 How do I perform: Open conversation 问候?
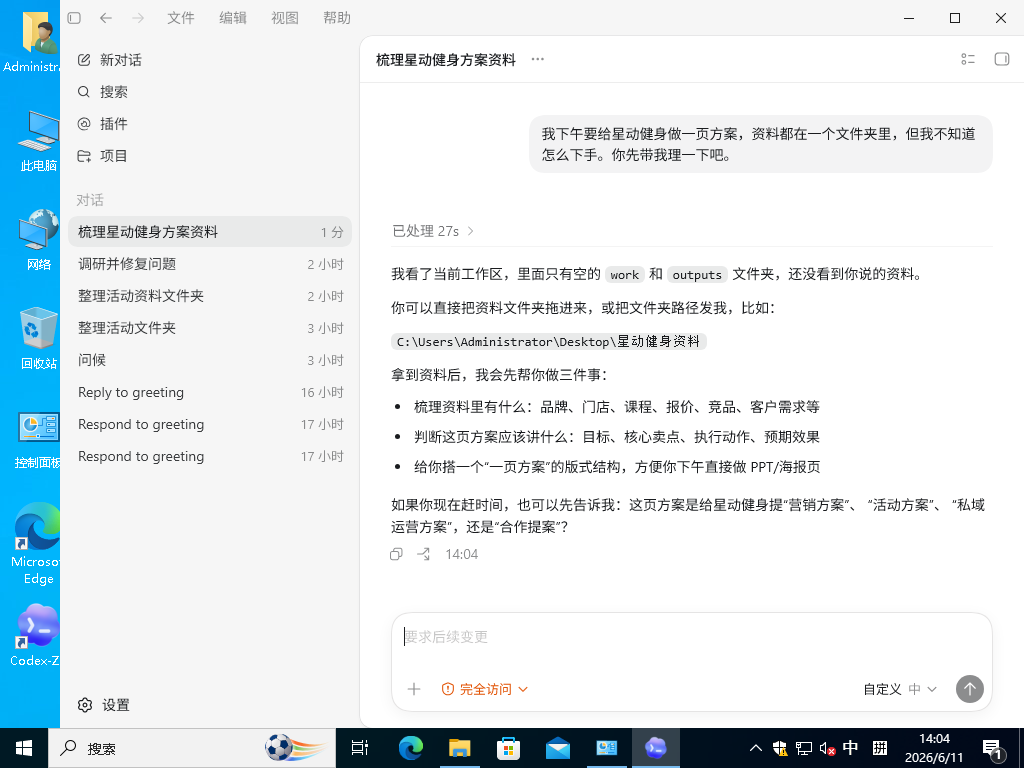210,360
